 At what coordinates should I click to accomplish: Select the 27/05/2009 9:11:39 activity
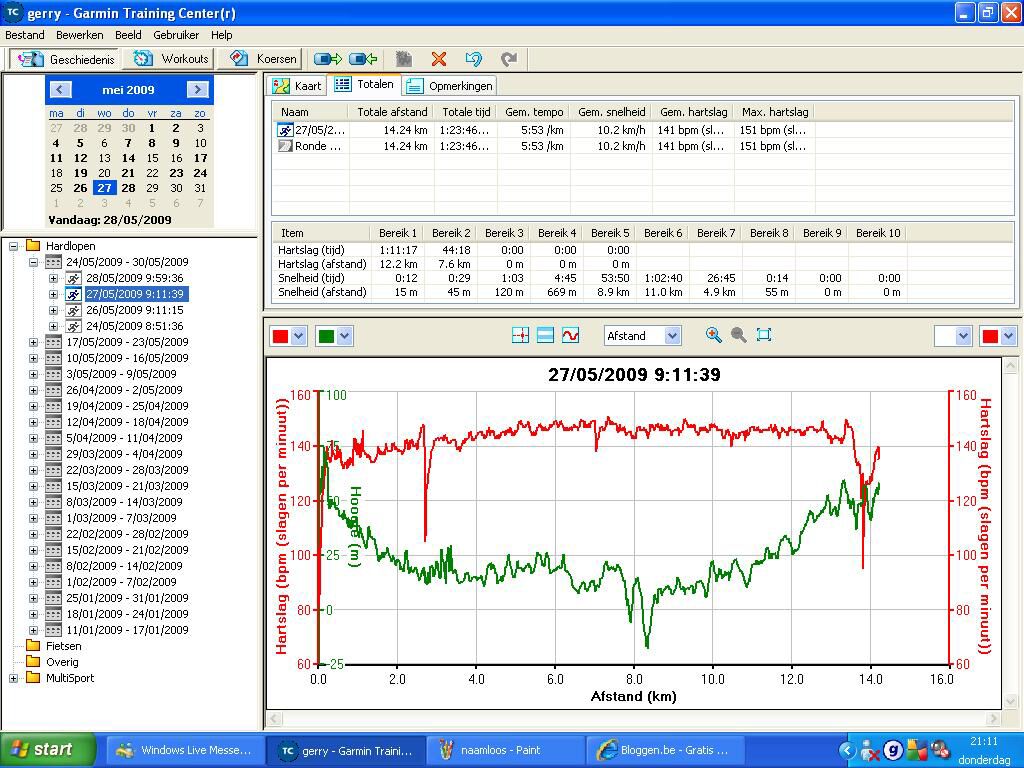(135, 295)
